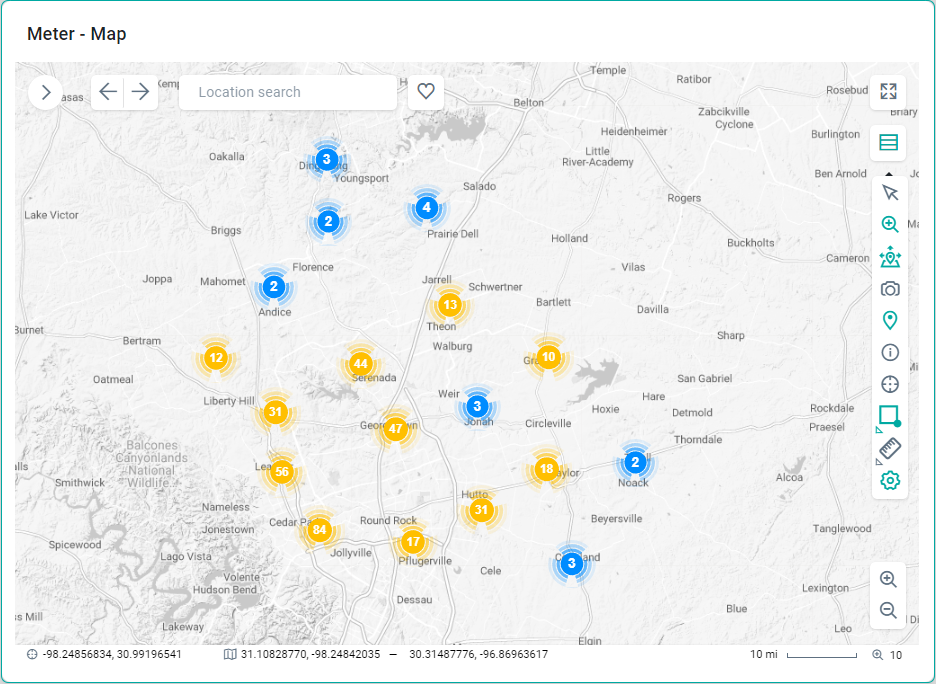The height and width of the screenshot is (684, 936).
Task: Take a map snapshot with camera icon
Action: click(x=890, y=289)
